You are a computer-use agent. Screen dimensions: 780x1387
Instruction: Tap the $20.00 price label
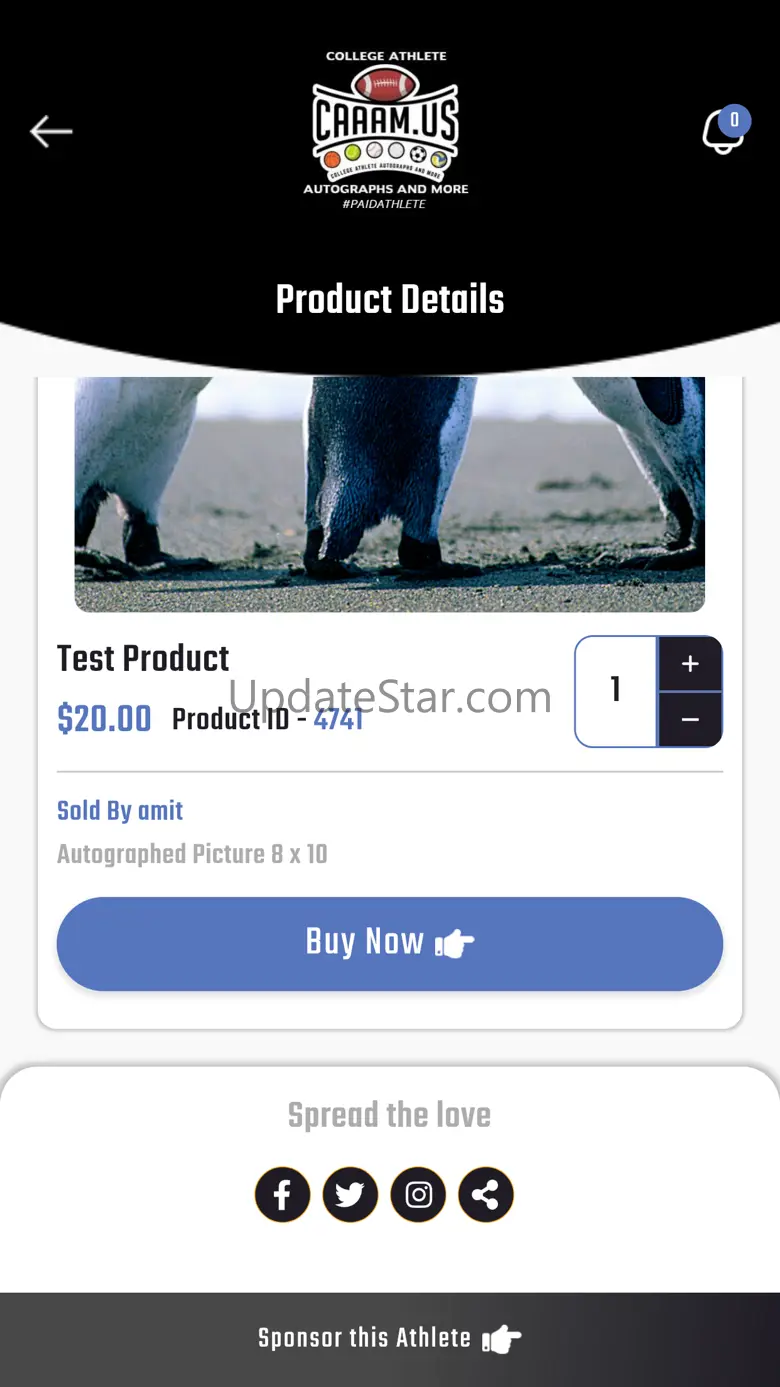click(104, 719)
